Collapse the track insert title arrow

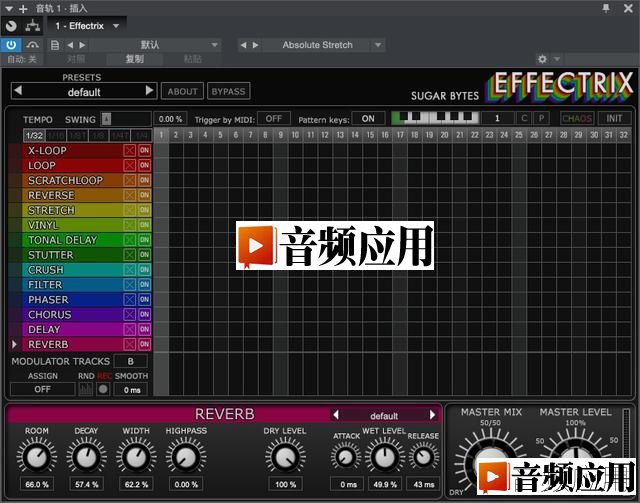point(9,9)
